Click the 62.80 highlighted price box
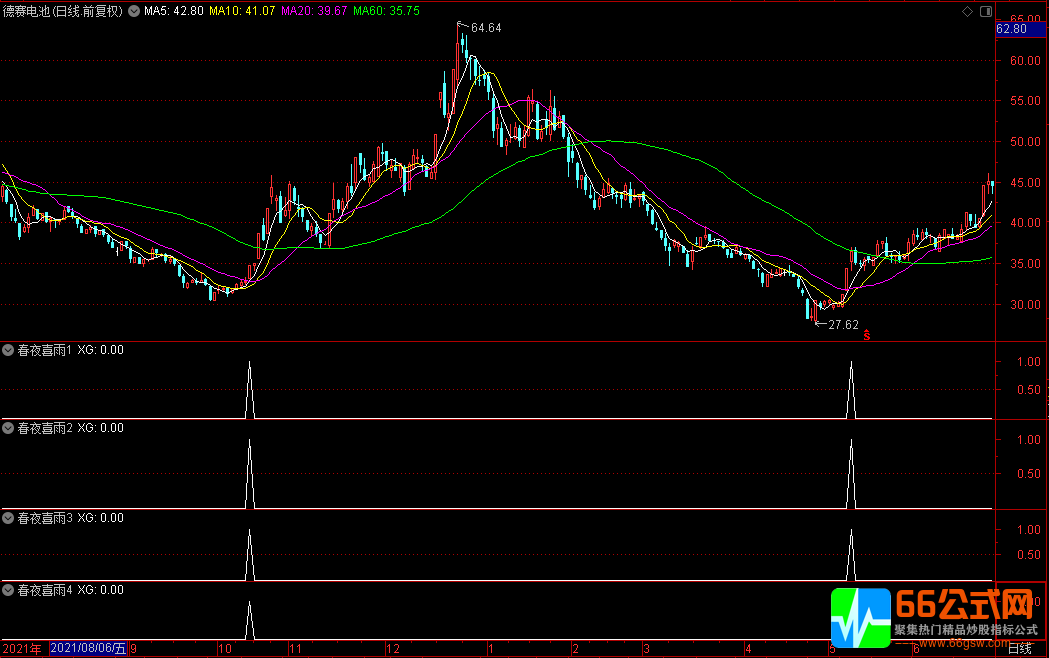 (x=1020, y=29)
